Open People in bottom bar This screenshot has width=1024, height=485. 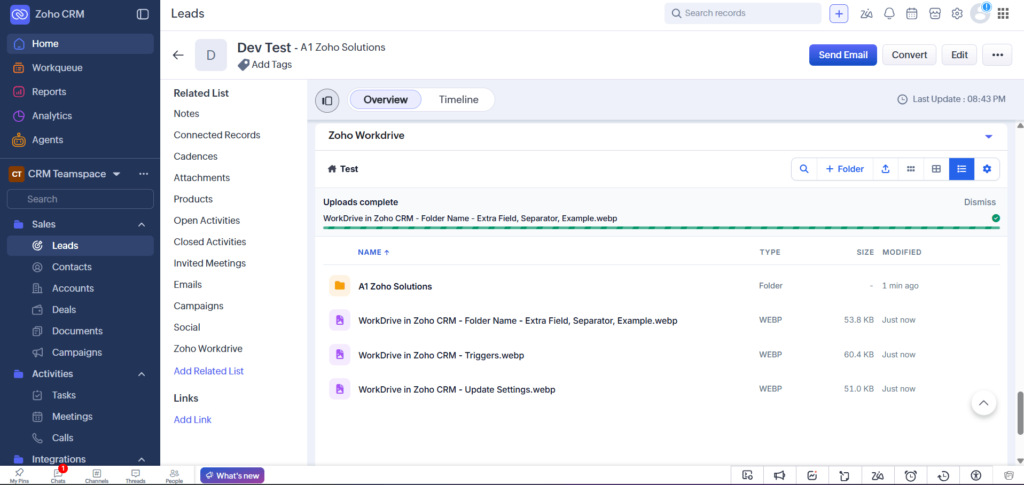point(174,476)
